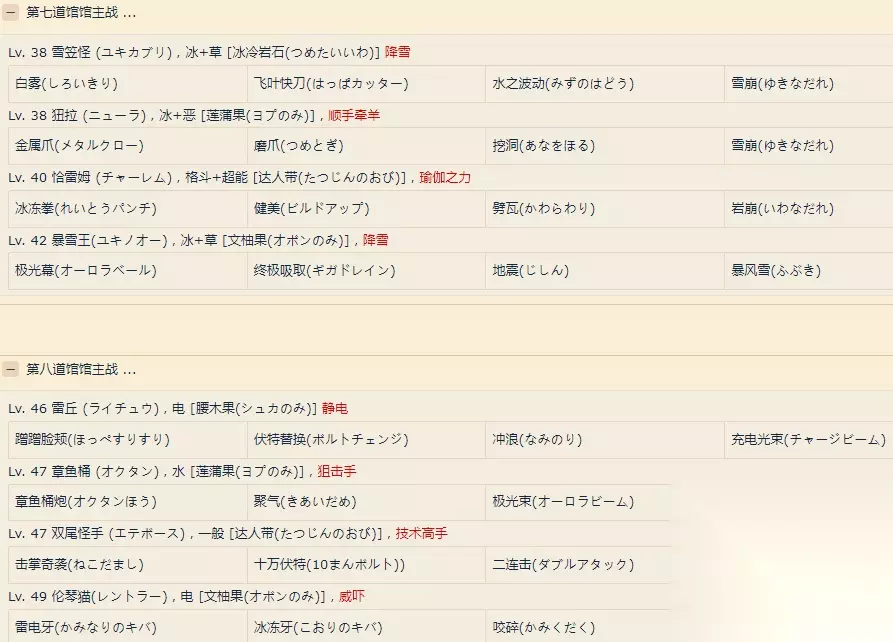
Task: Click the red 瑜伽之力 ability link
Action: (x=445, y=177)
